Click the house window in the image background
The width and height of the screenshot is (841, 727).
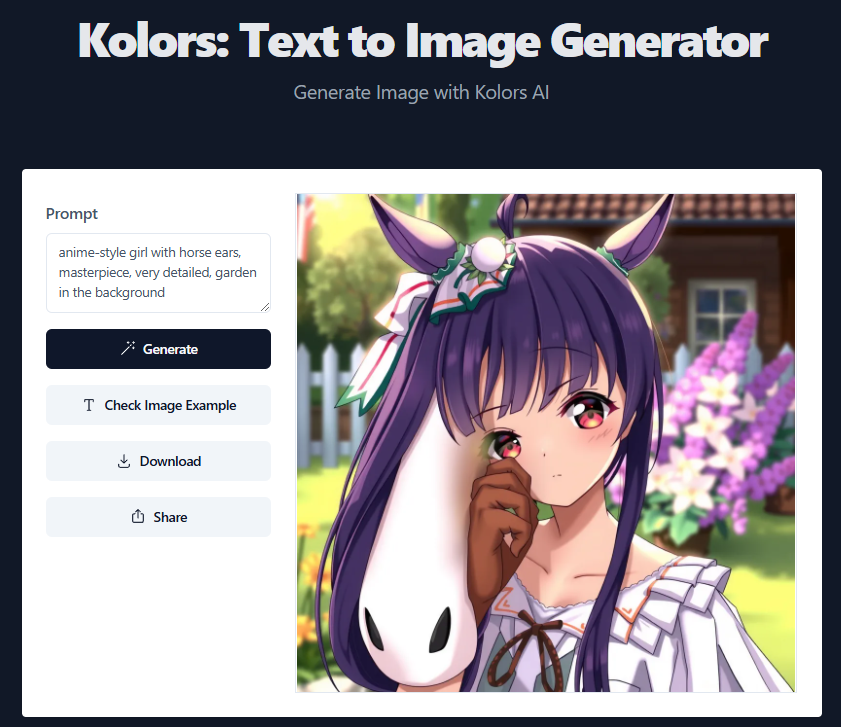coord(716,311)
